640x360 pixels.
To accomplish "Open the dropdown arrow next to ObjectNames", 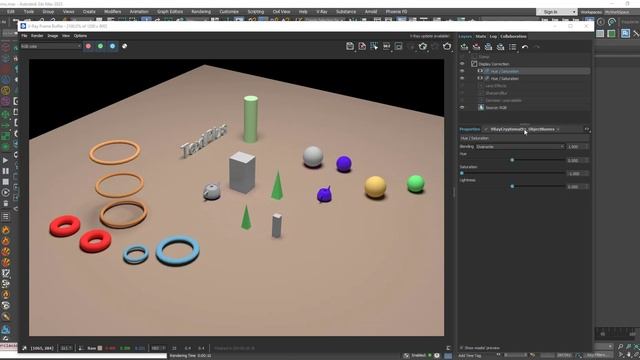I will (x=558, y=129).
